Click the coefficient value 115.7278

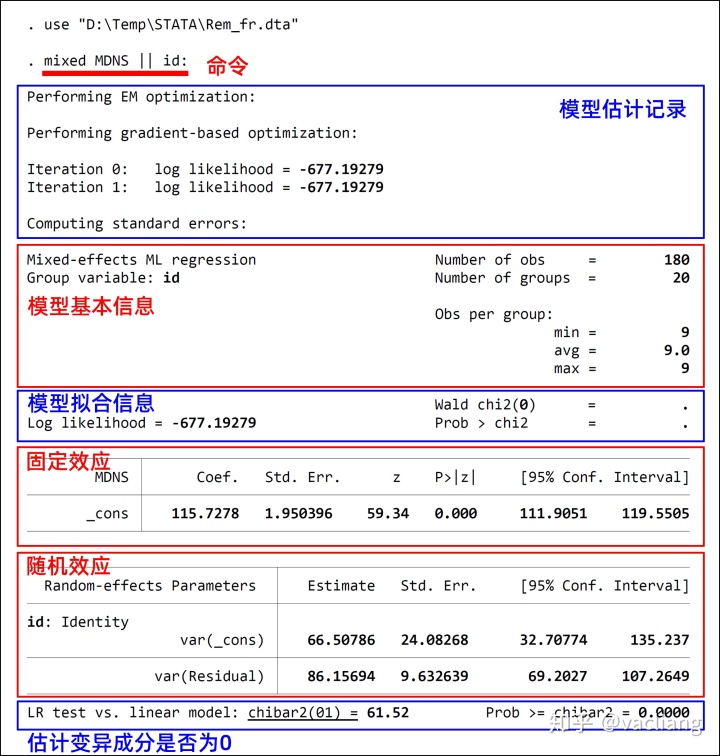[205, 513]
